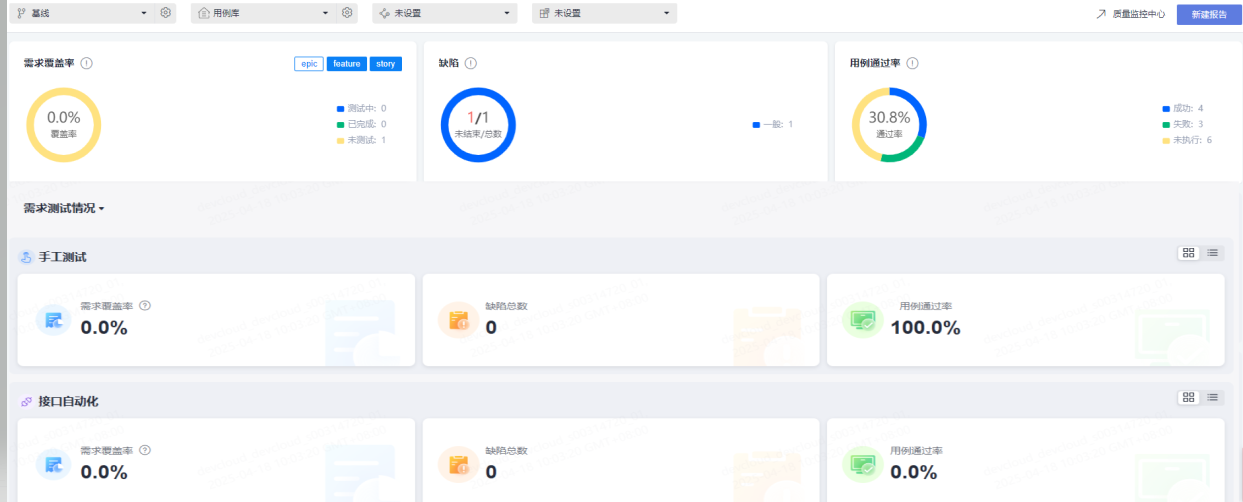Screen dimensions: 1243x502
Task: Switch 接口自动化 section to card view
Action: (x=1188, y=397)
